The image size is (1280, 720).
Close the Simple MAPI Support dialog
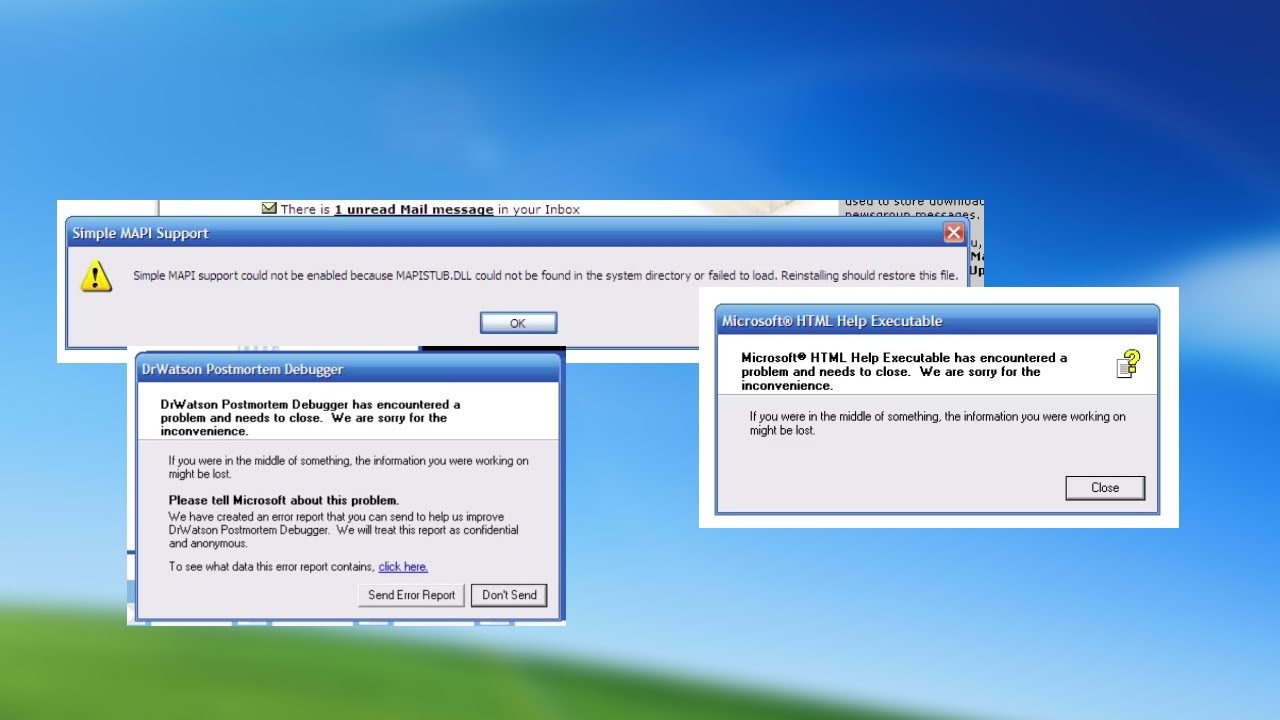[954, 233]
